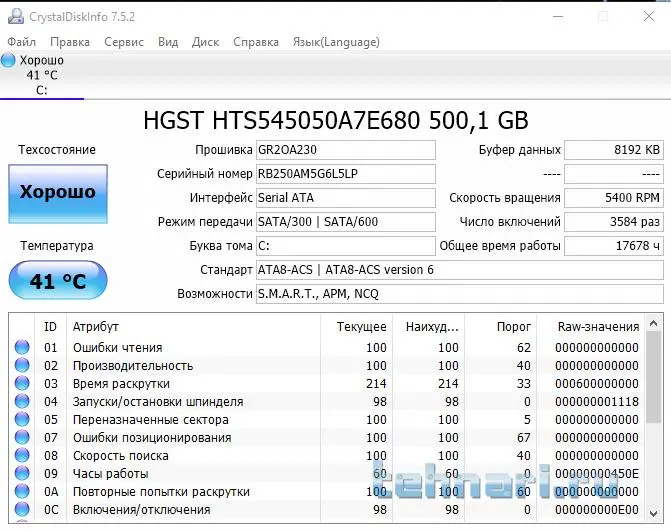The width and height of the screenshot is (671, 531).
Task: Click status circle for 0C Включения/отключения
Action: [22, 509]
